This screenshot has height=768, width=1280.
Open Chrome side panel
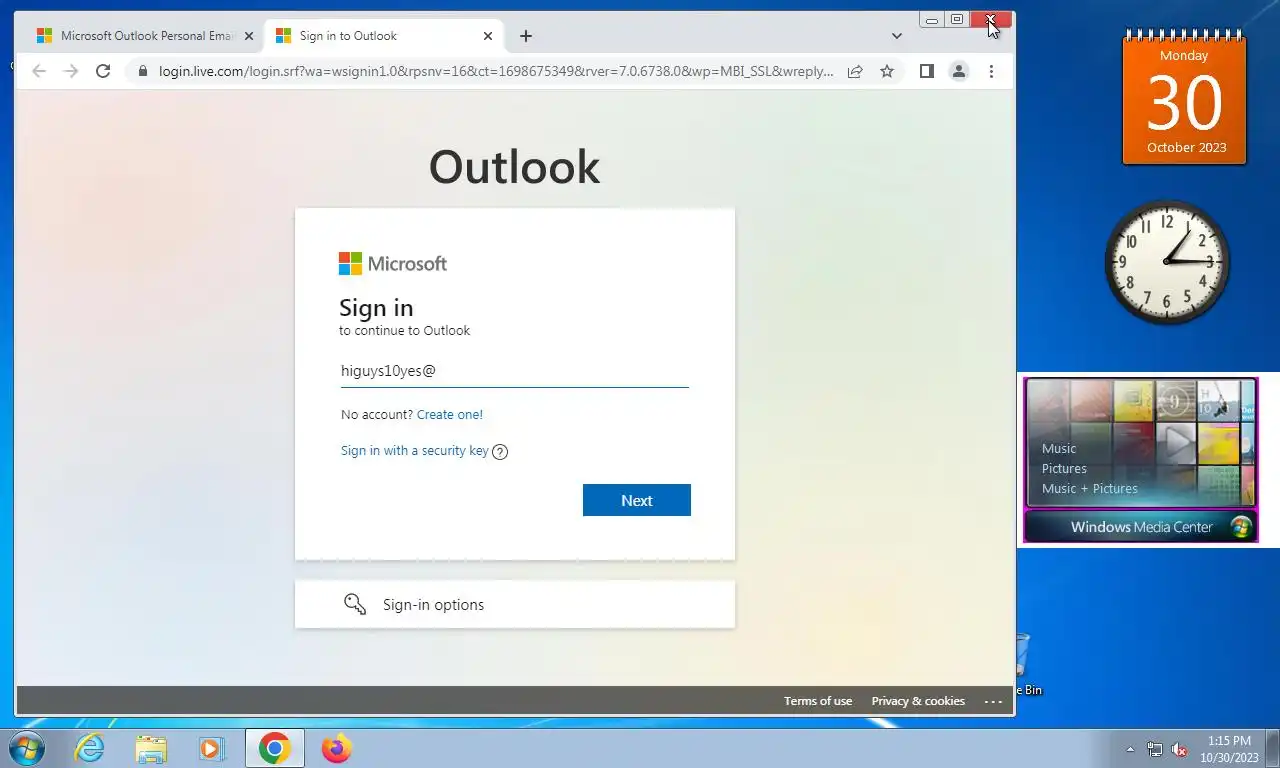927,71
